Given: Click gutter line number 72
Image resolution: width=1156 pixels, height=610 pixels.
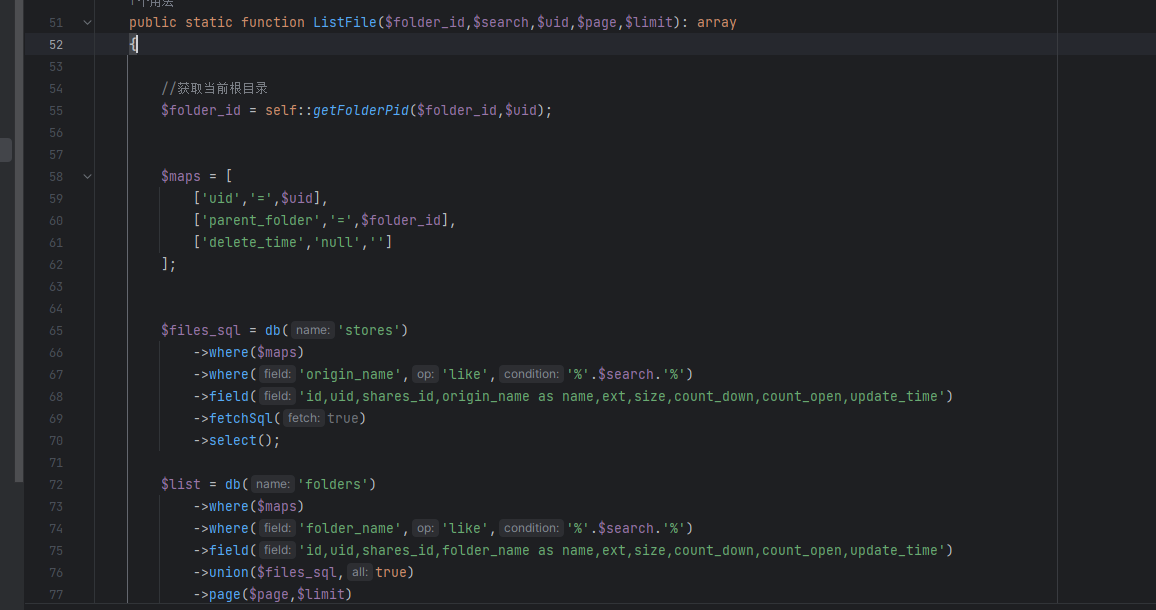Looking at the screenshot, I should pyautogui.click(x=56, y=485).
